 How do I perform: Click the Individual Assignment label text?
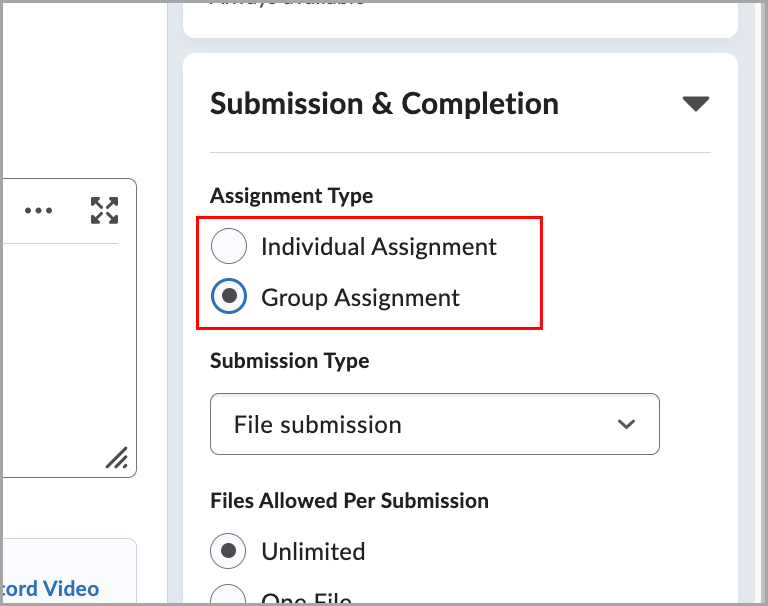click(x=379, y=246)
